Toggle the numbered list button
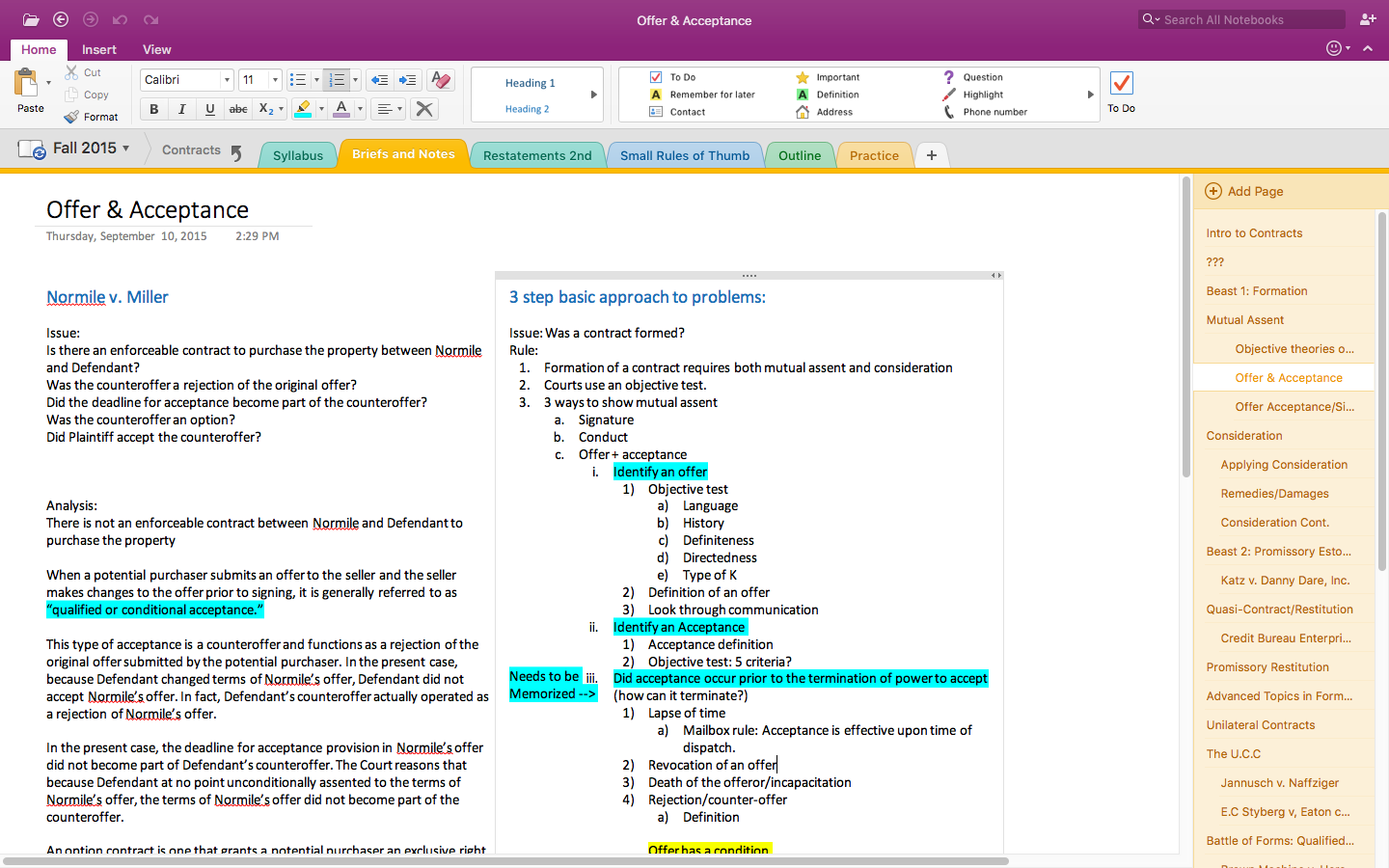 336,80
